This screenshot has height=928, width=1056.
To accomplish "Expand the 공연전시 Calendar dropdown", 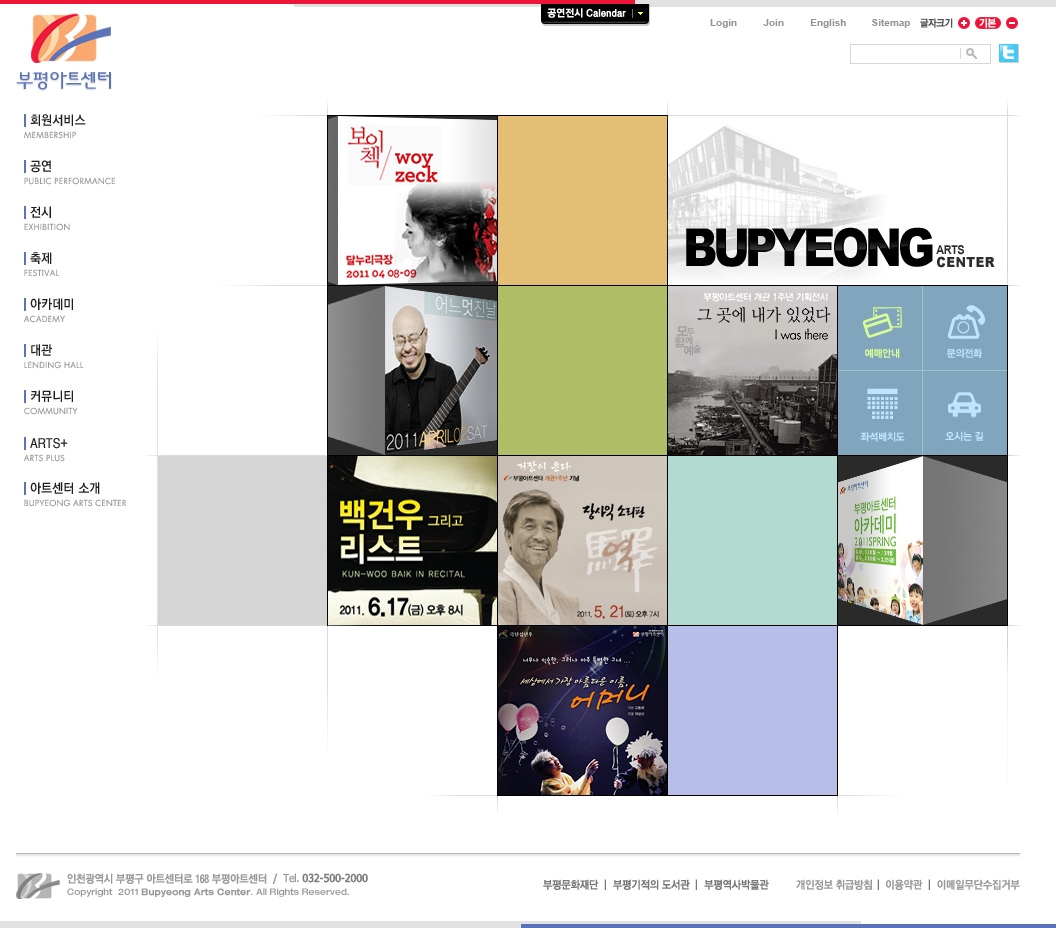I will (x=595, y=13).
